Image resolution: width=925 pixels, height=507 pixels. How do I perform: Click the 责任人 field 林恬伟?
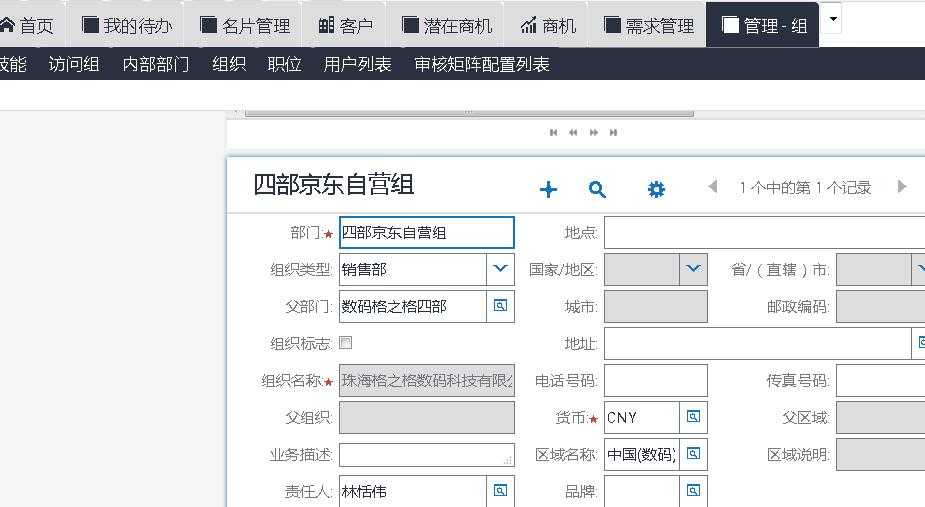(x=413, y=490)
